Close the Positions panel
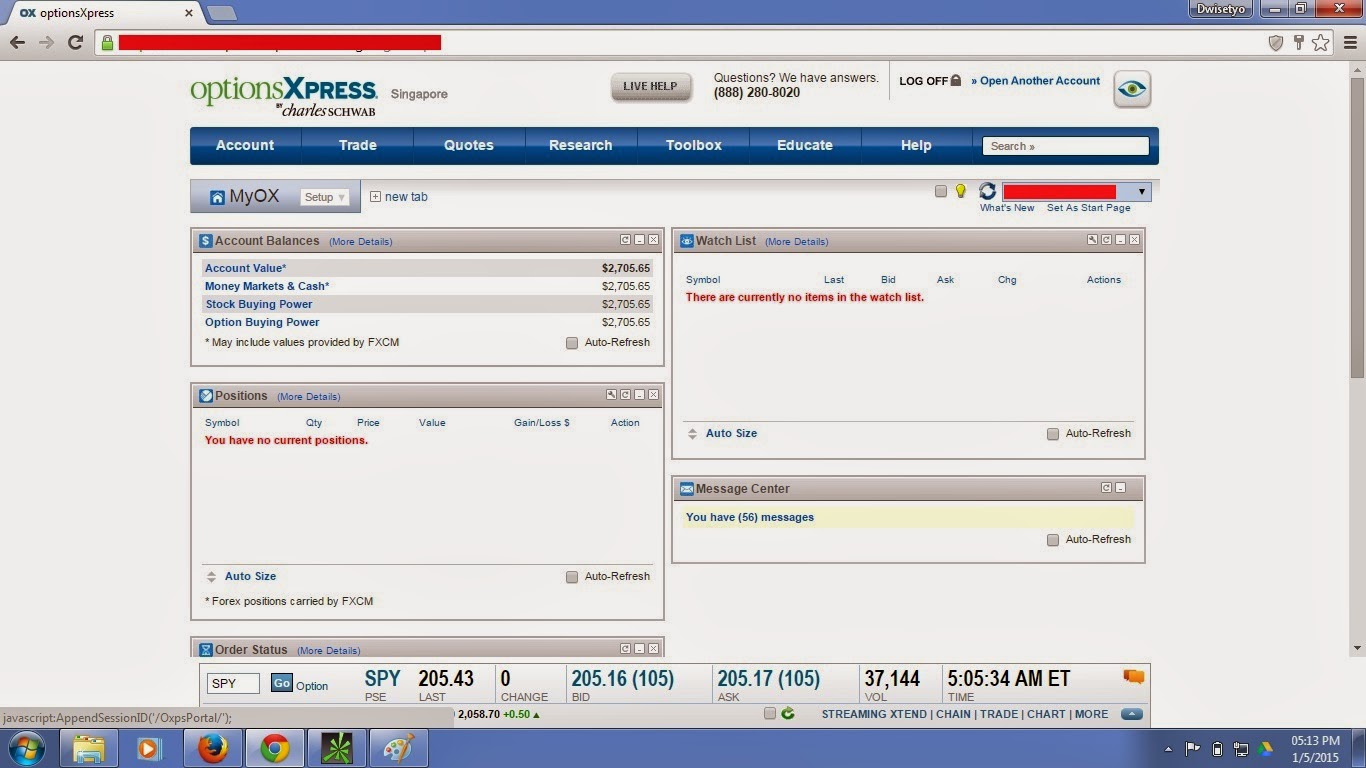The width and height of the screenshot is (1366, 768). click(653, 395)
